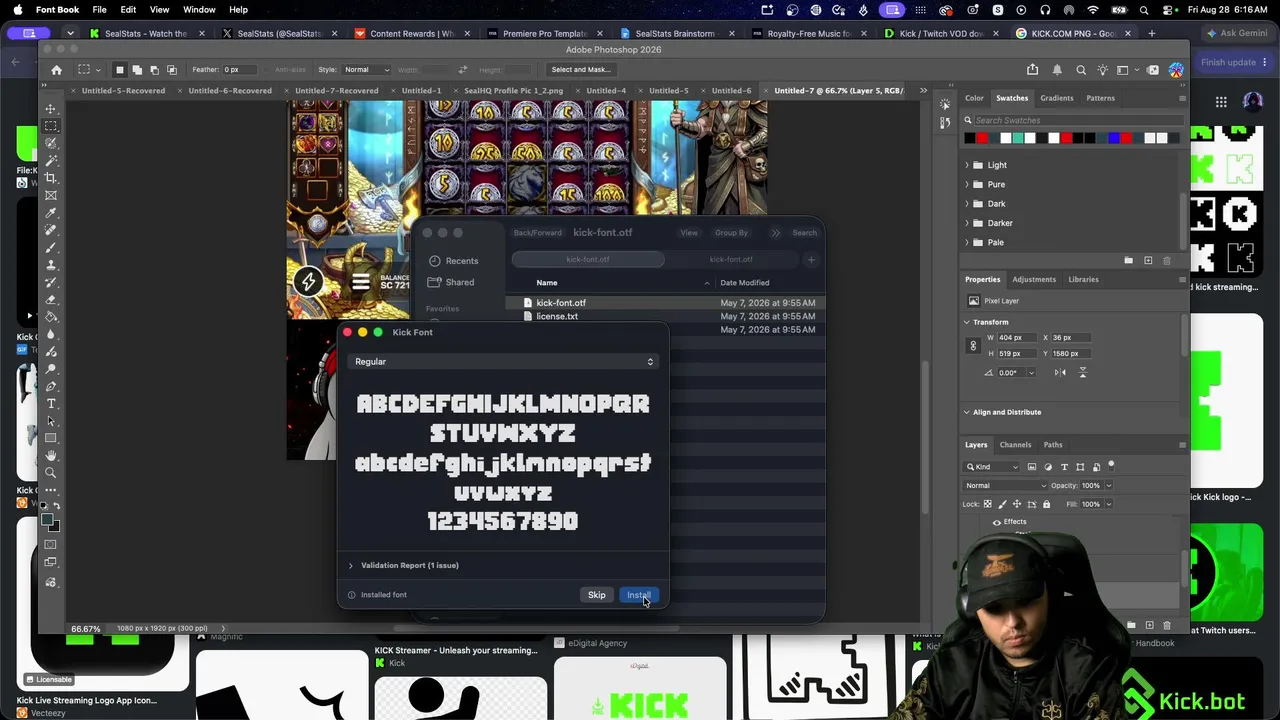This screenshot has width=1280, height=720.
Task: Expand the Validation Report section
Action: pos(351,566)
